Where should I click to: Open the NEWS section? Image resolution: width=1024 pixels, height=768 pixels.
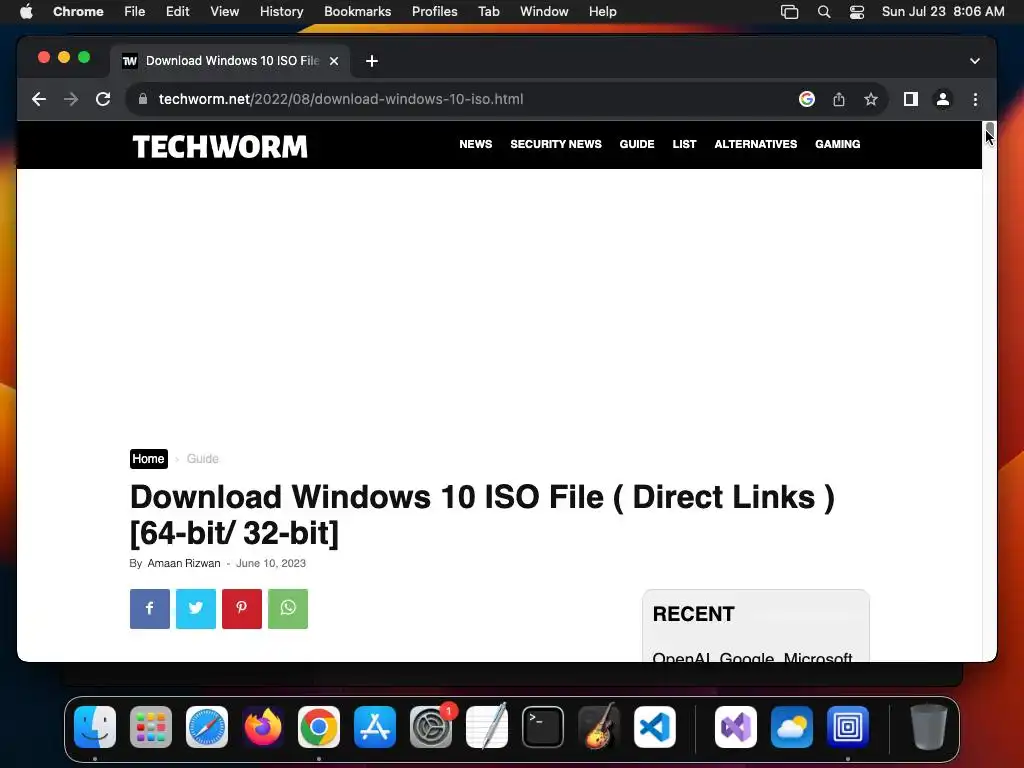click(475, 144)
